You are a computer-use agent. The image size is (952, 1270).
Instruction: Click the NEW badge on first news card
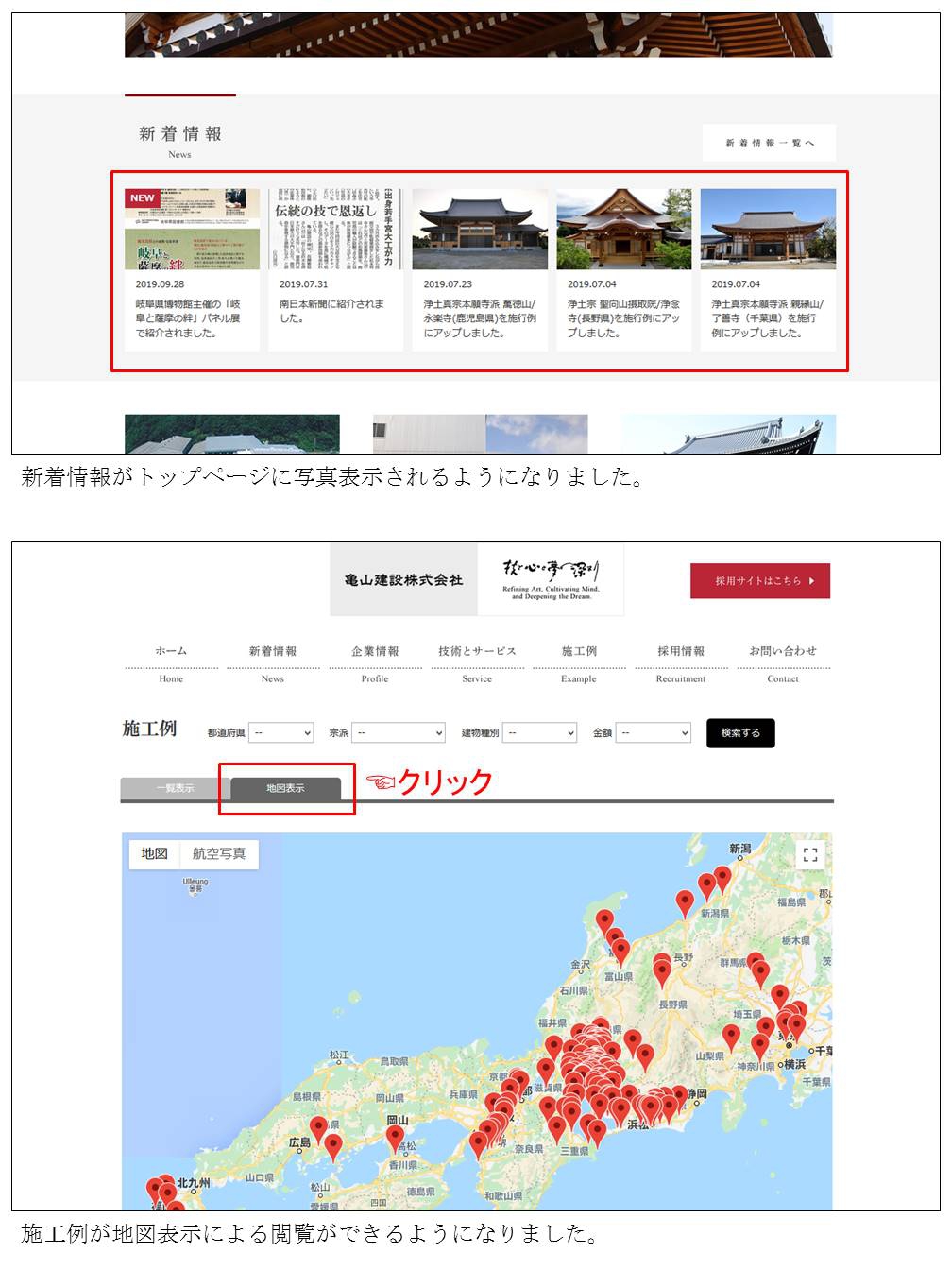pos(143,198)
